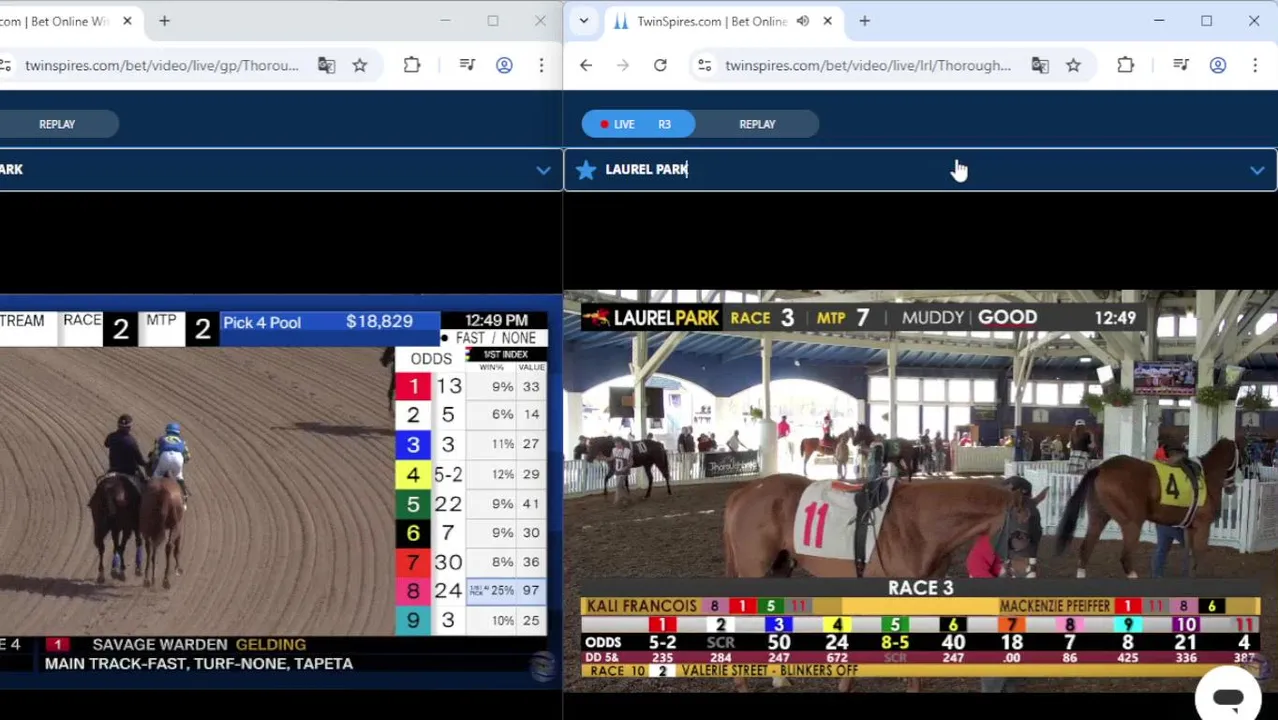The height and width of the screenshot is (720, 1278).
Task: Switch to REPLAY in the left window
Action: point(57,124)
